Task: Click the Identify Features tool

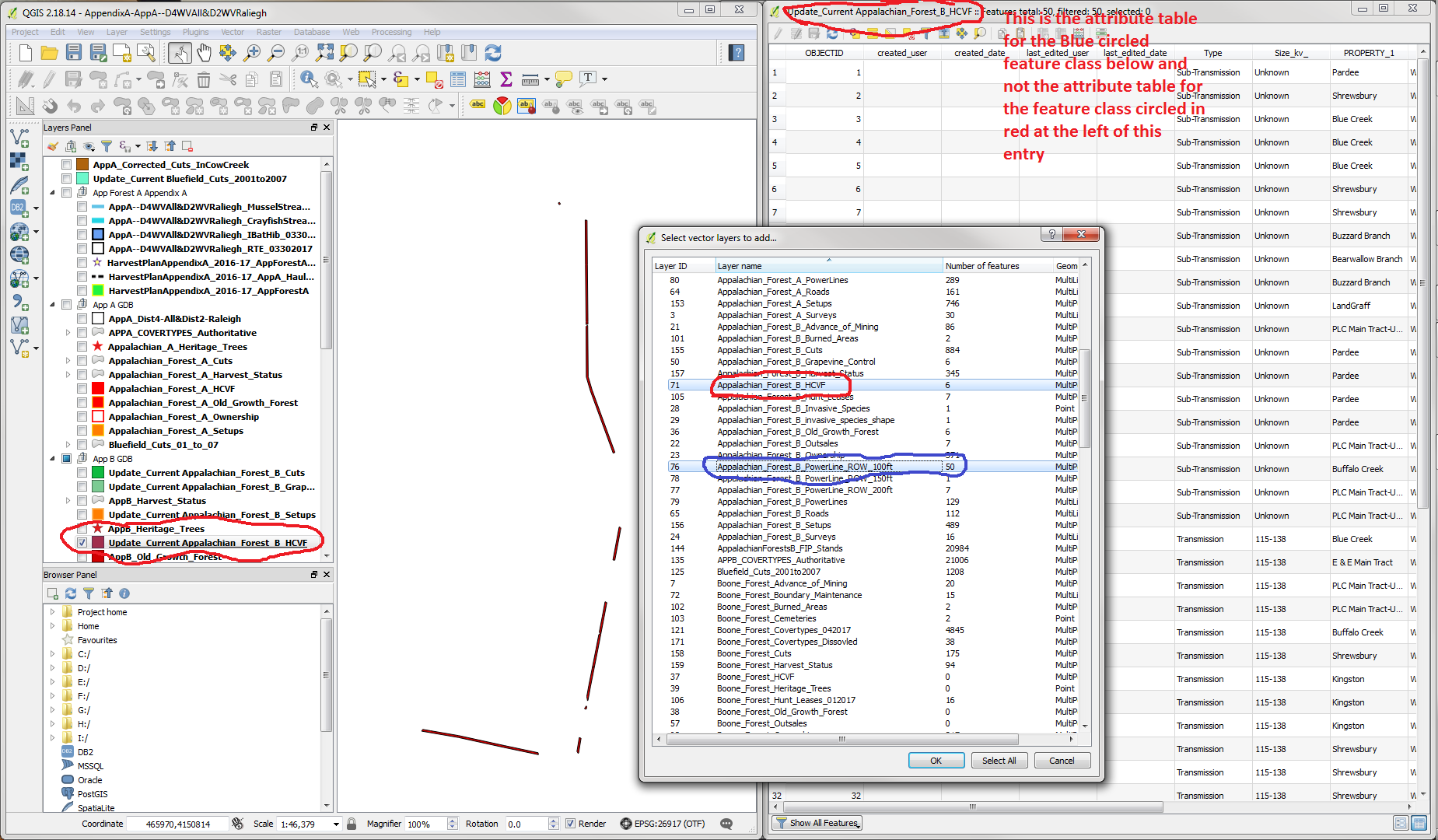Action: (x=309, y=79)
